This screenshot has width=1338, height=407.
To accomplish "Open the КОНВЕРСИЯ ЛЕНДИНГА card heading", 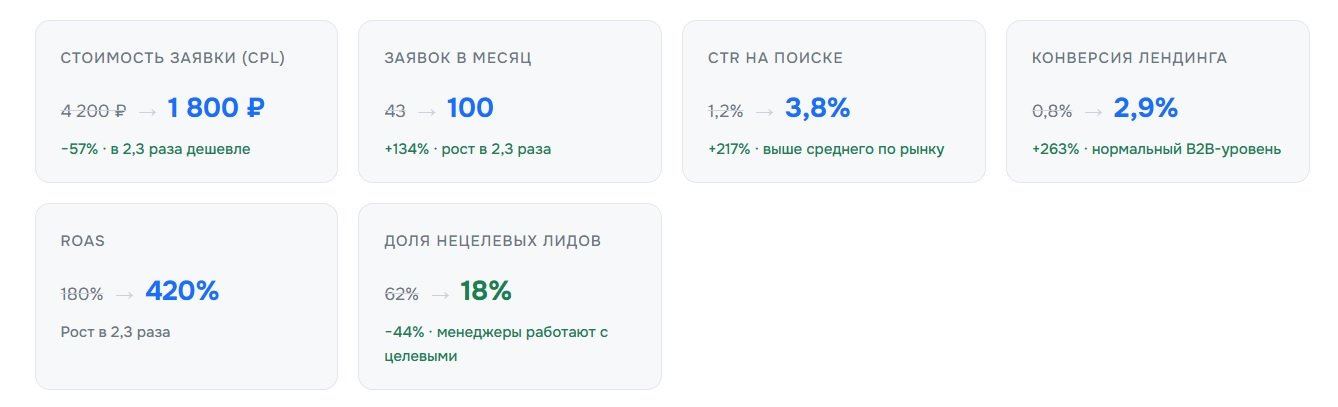I will tap(1129, 58).
